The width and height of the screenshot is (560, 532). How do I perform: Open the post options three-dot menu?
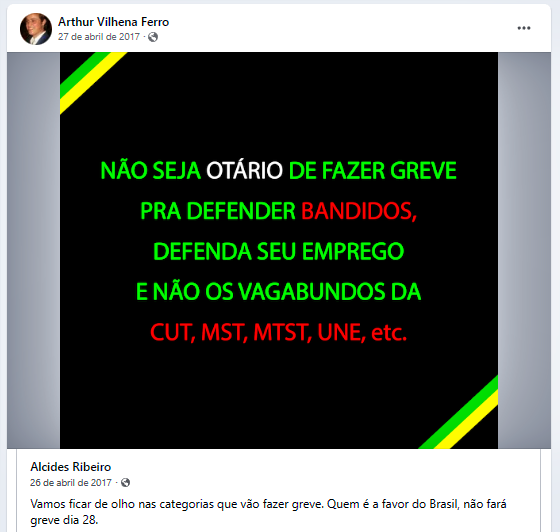pos(524,28)
